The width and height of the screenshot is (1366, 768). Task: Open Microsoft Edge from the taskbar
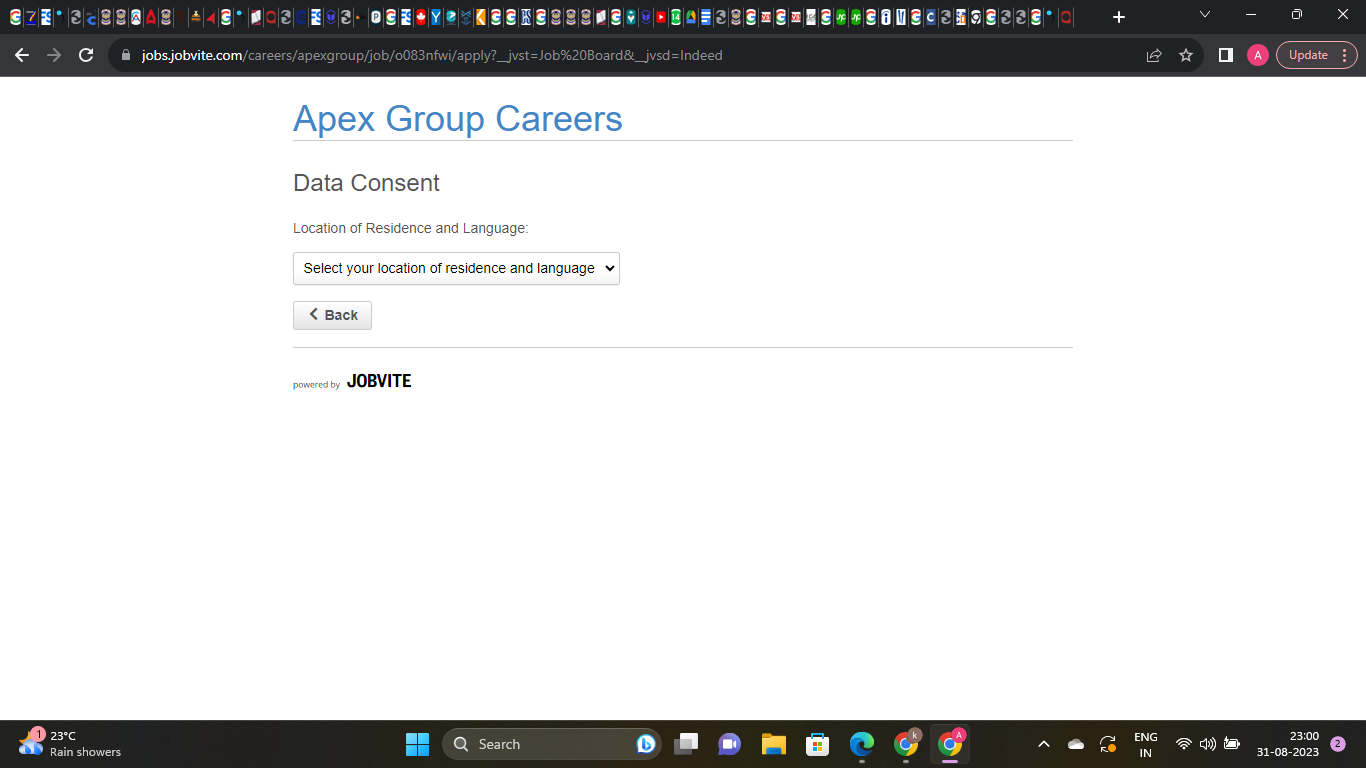tap(861, 744)
